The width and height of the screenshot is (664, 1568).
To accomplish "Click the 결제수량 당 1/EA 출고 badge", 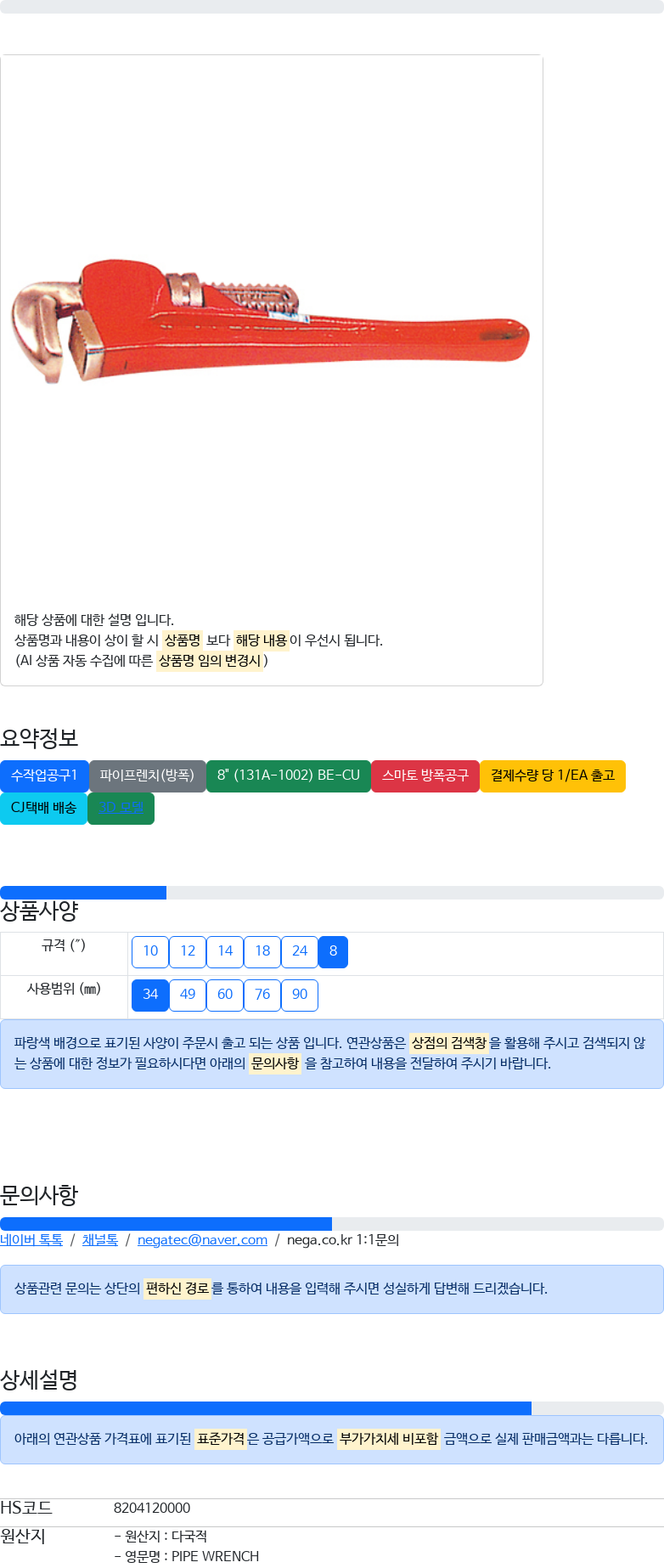I will (x=553, y=776).
